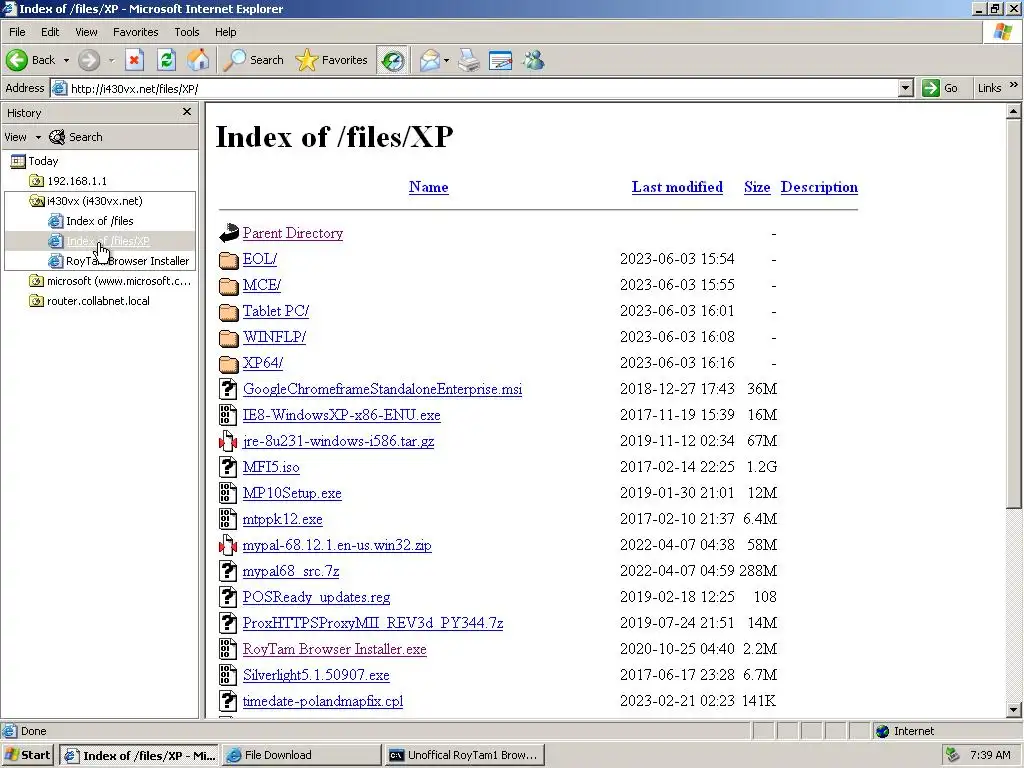Open the WINFLP/ folder link

click(x=274, y=337)
